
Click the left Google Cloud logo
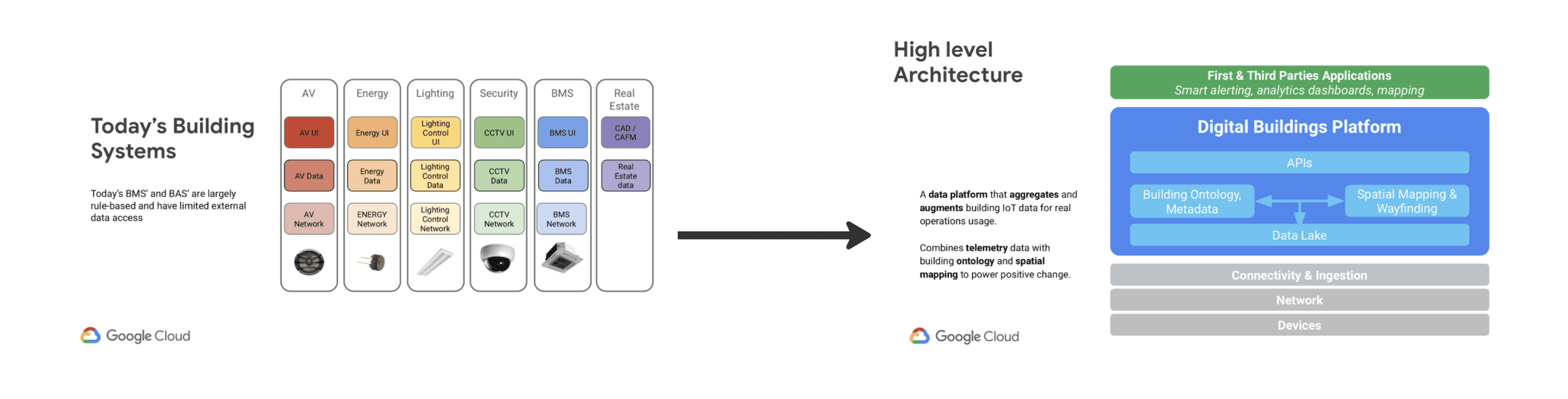pyautogui.click(x=135, y=335)
